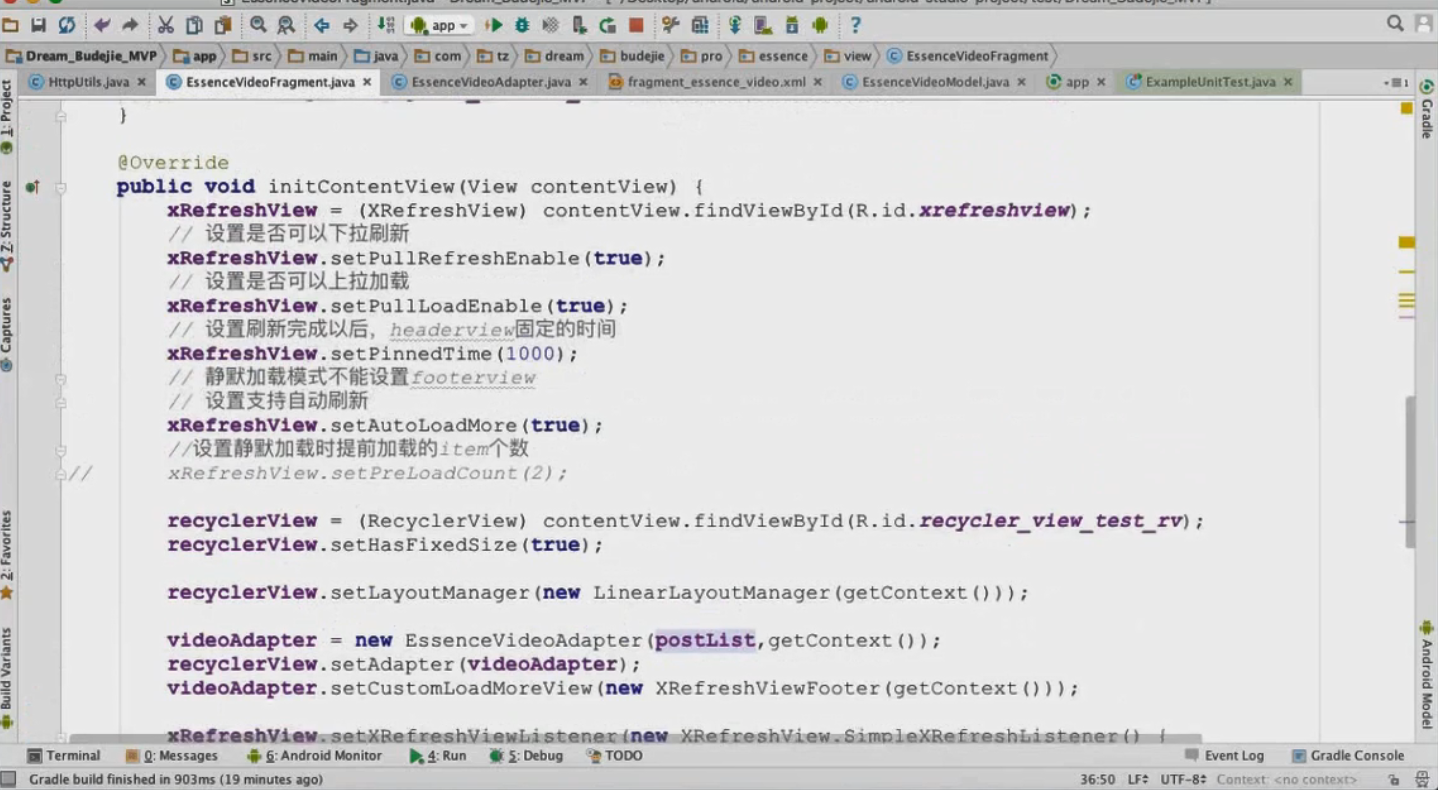1438x790 pixels.
Task: Toggle the Captures tool window
Action: pyautogui.click(x=8, y=335)
